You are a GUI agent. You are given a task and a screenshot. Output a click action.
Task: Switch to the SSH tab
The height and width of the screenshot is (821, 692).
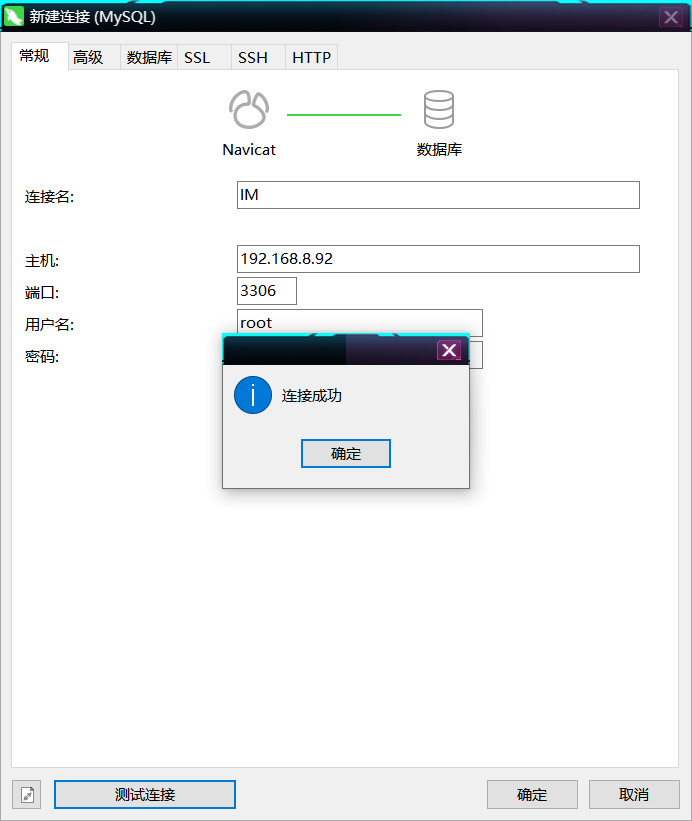click(258, 57)
